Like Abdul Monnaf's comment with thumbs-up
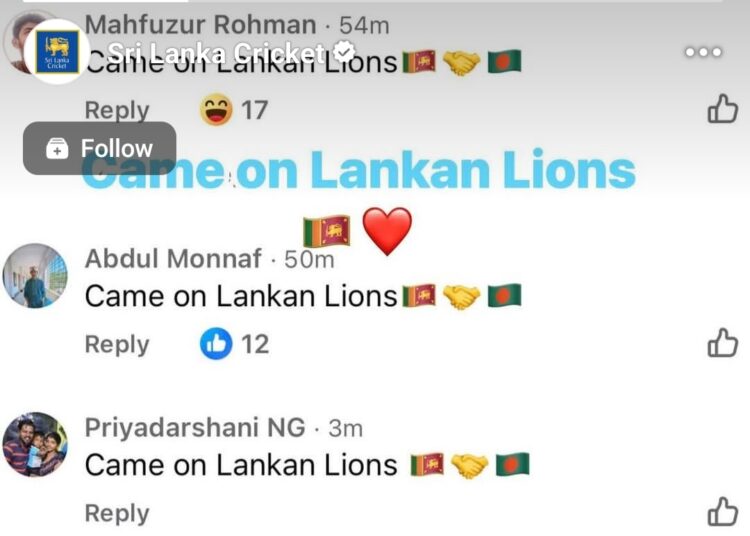The image size is (750, 536). click(x=723, y=343)
